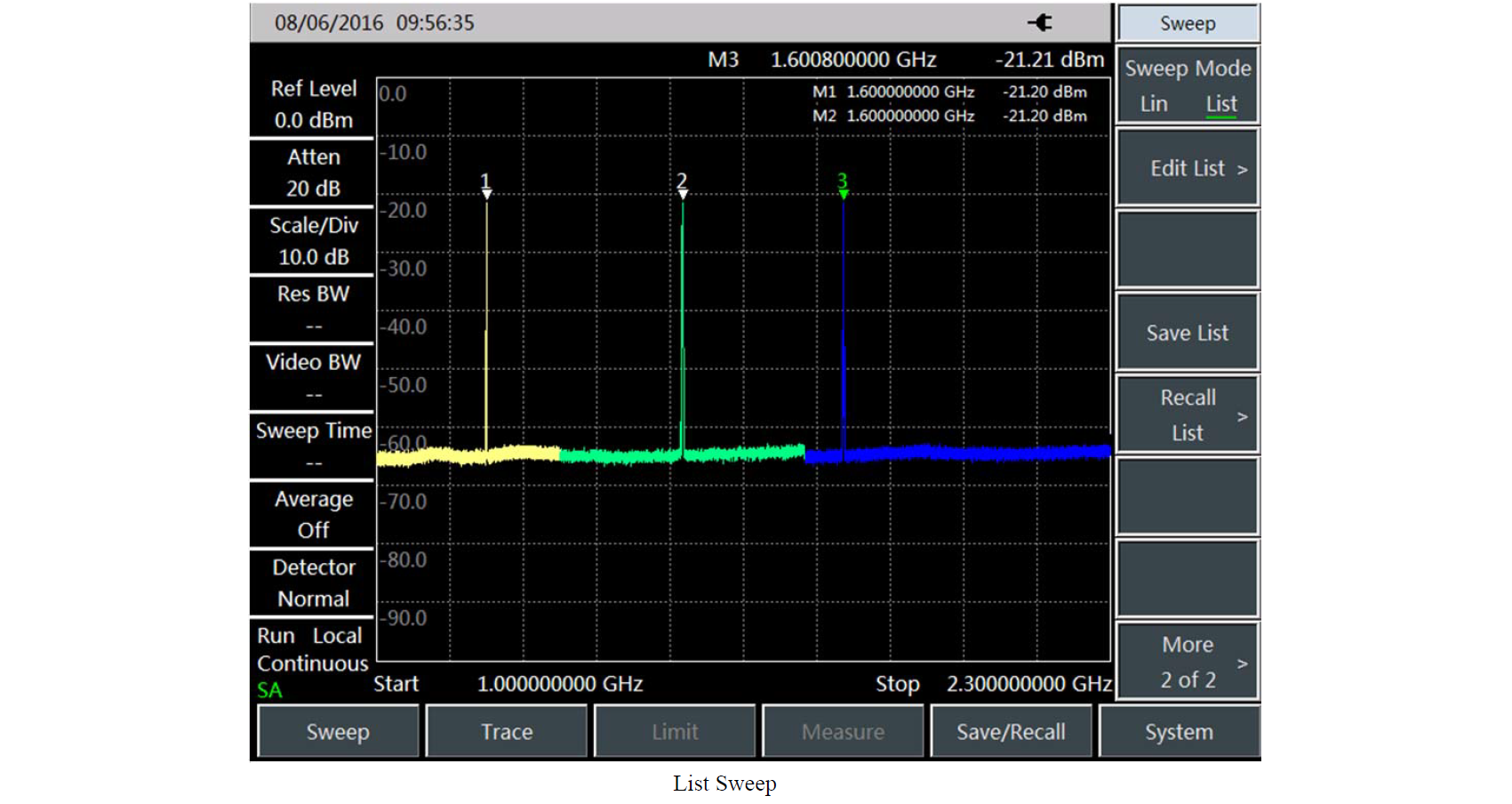Open the Save/Recall bottom menu
The height and width of the screenshot is (804, 1512).
1011,732
